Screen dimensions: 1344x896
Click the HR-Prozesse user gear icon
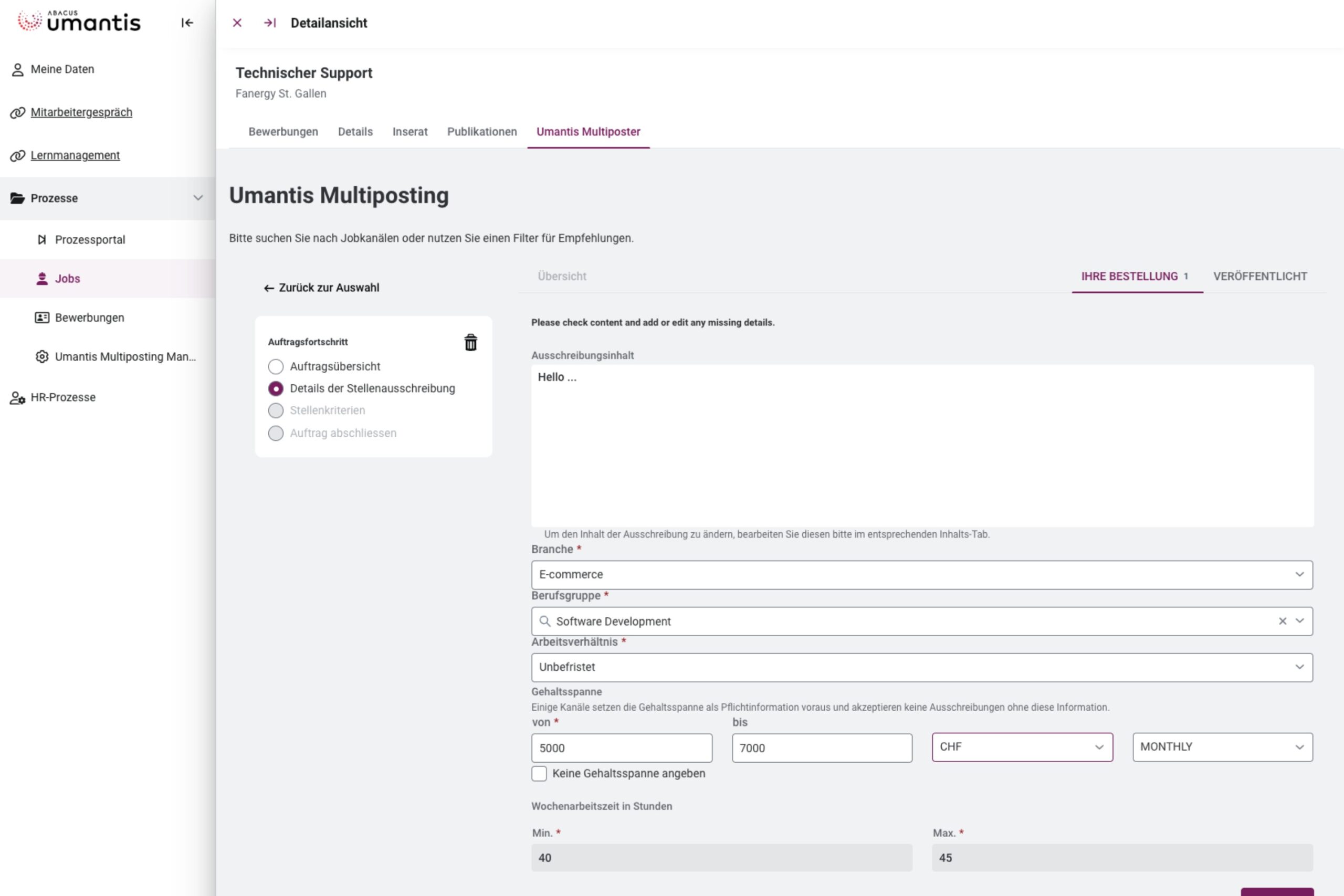pyautogui.click(x=18, y=398)
